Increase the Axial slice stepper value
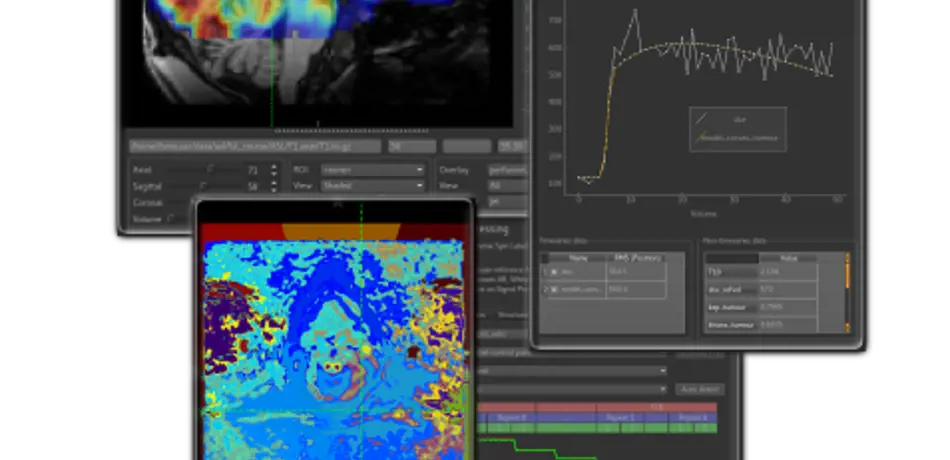The height and width of the screenshot is (460, 950). (x=274, y=167)
